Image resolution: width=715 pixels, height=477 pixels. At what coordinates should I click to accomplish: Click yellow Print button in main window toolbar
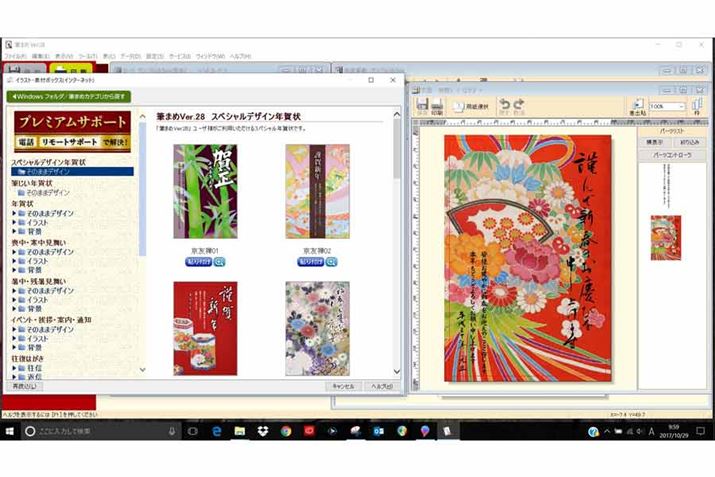pyautogui.click(x=71, y=70)
